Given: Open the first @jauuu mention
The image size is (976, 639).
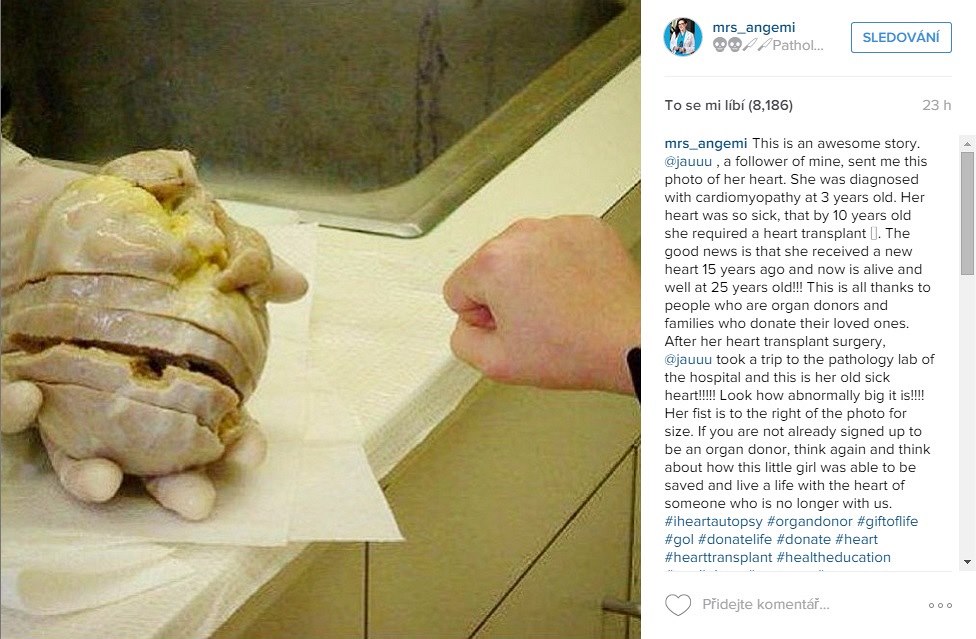Looking at the screenshot, I should pyautogui.click(x=688, y=162).
